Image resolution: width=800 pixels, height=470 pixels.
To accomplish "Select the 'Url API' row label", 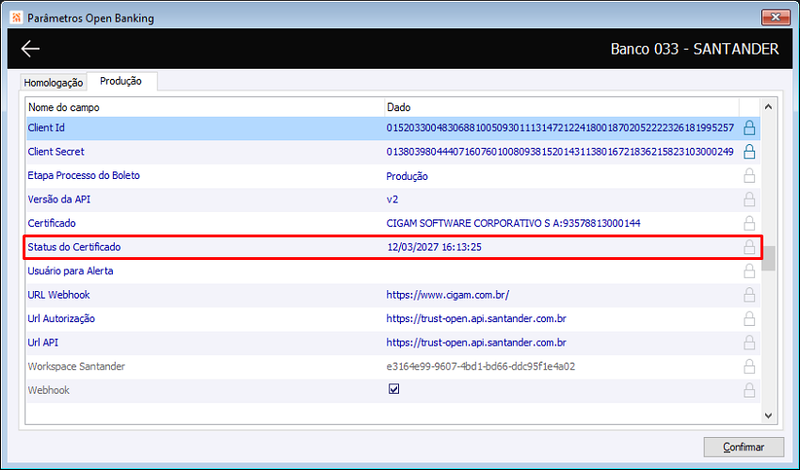I will tap(43, 342).
